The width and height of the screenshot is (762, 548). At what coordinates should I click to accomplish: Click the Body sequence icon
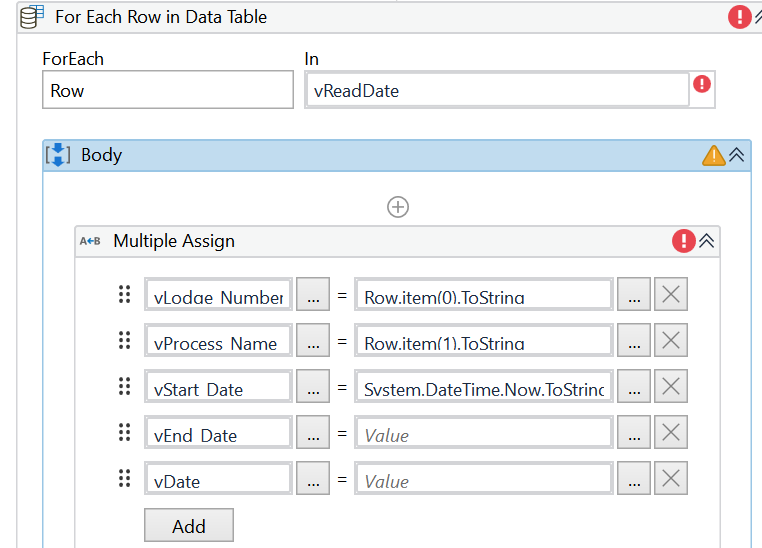coord(58,155)
